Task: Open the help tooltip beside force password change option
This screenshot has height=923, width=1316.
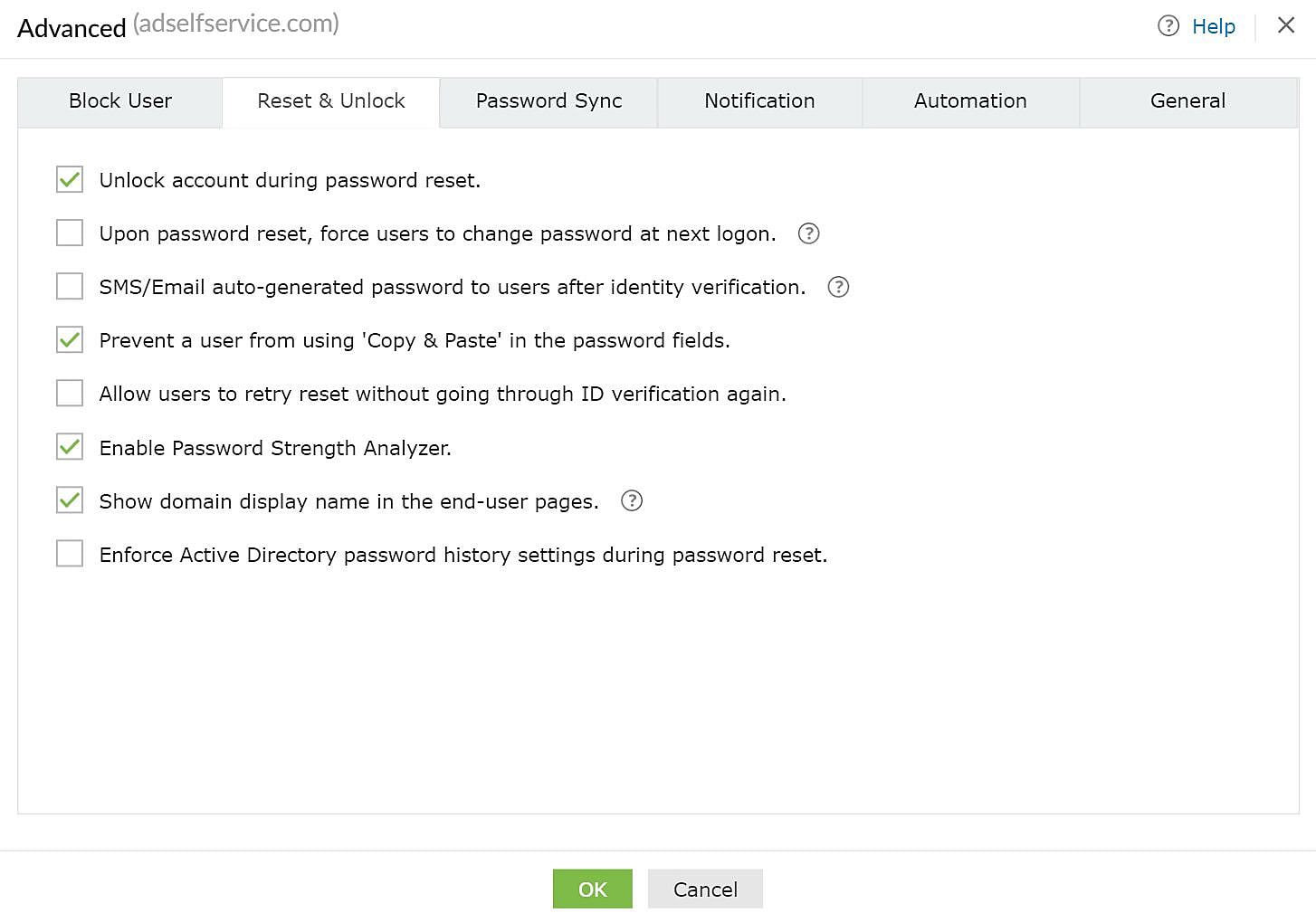Action: 807,233
